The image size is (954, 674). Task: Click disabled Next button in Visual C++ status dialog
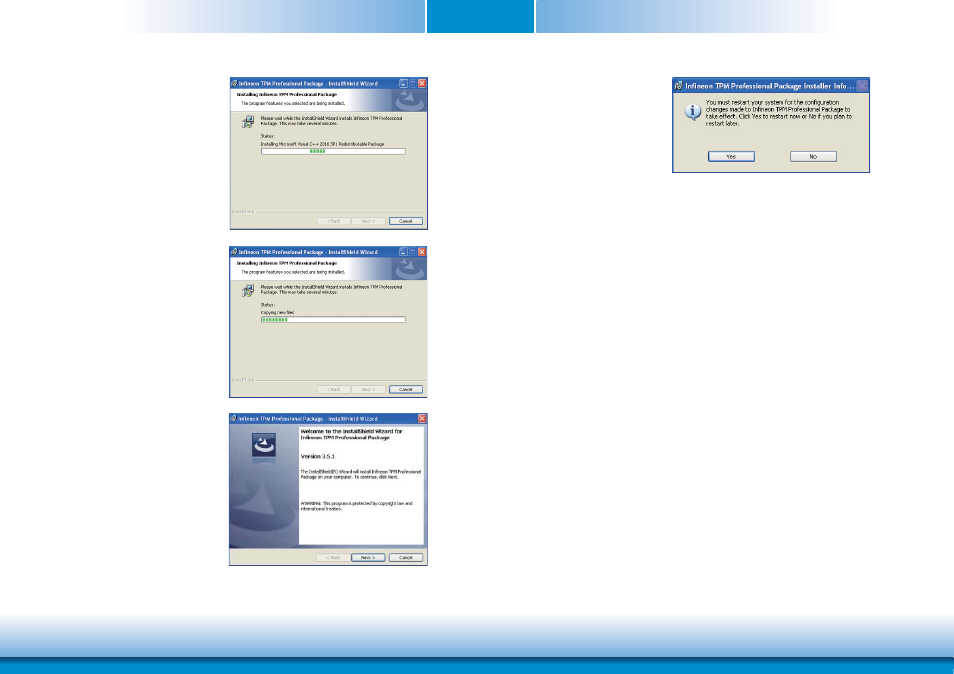pyautogui.click(x=368, y=221)
